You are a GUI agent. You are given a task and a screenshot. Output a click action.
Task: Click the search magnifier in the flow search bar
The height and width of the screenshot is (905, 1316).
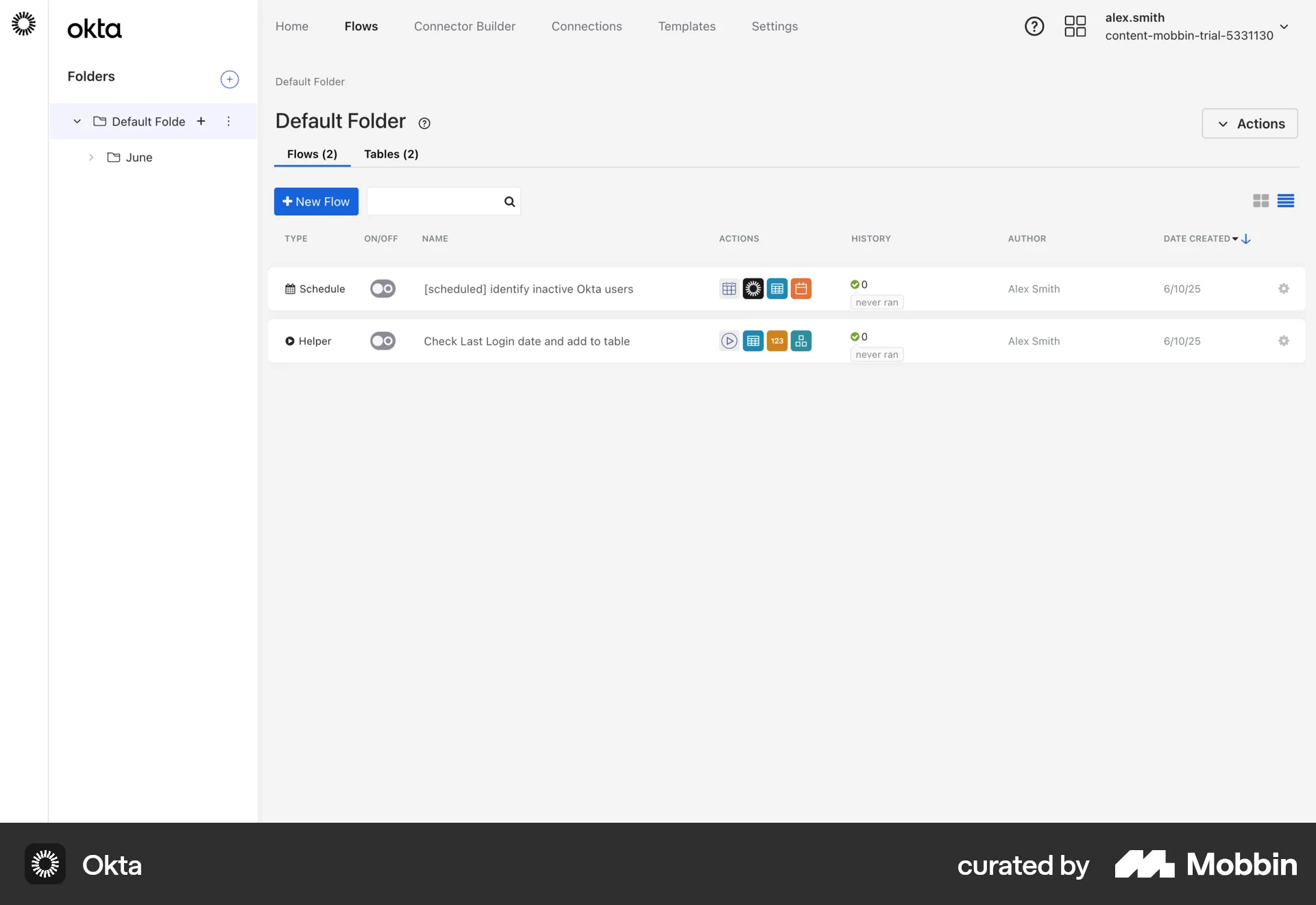509,202
